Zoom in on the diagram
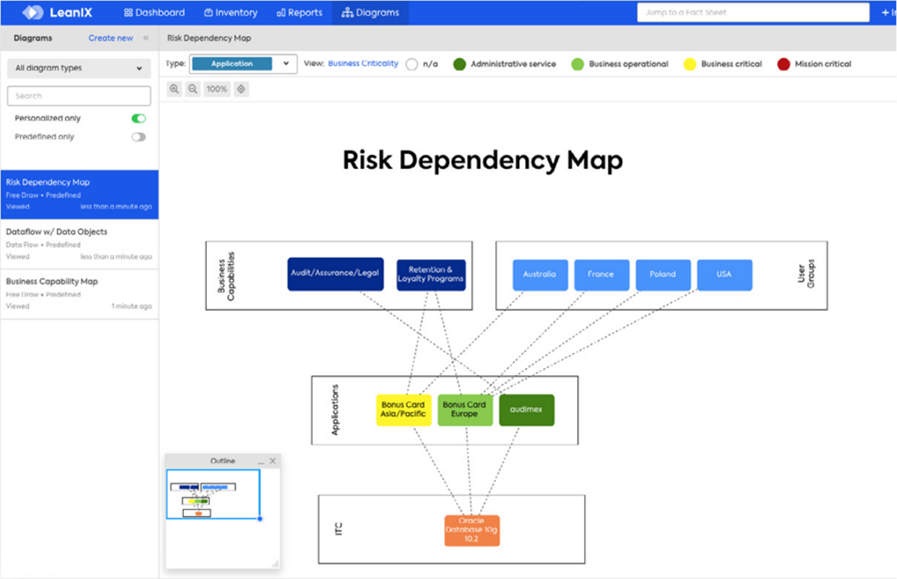 (174, 89)
